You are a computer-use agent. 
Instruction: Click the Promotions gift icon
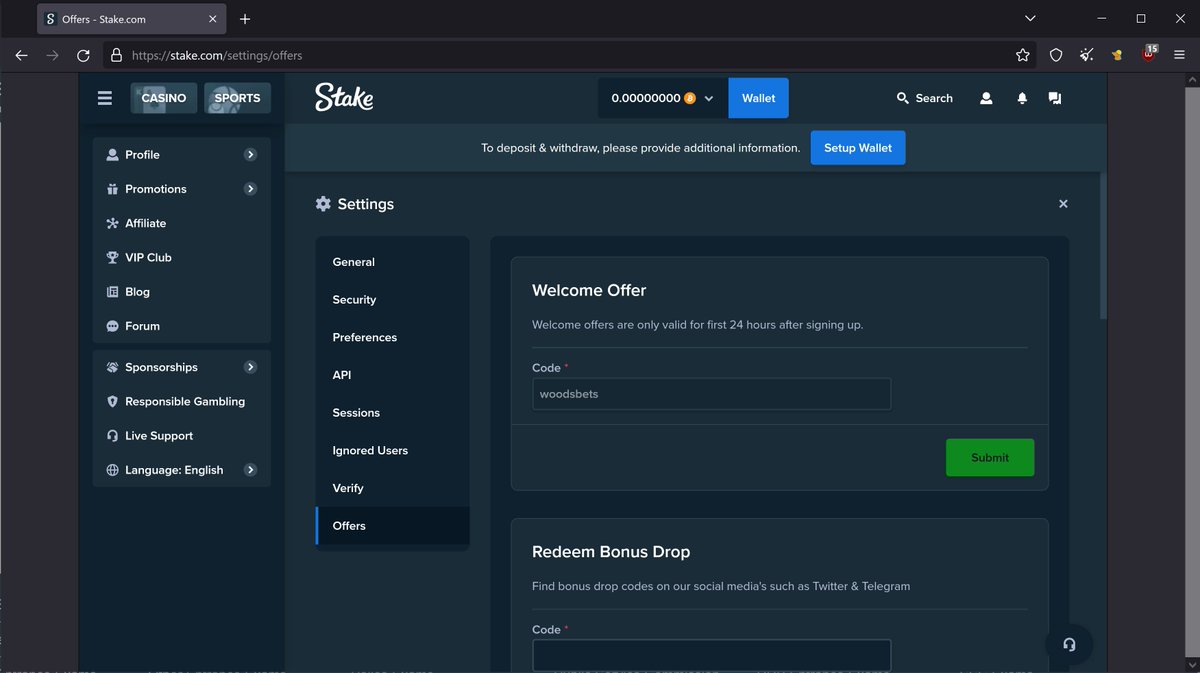(x=112, y=189)
